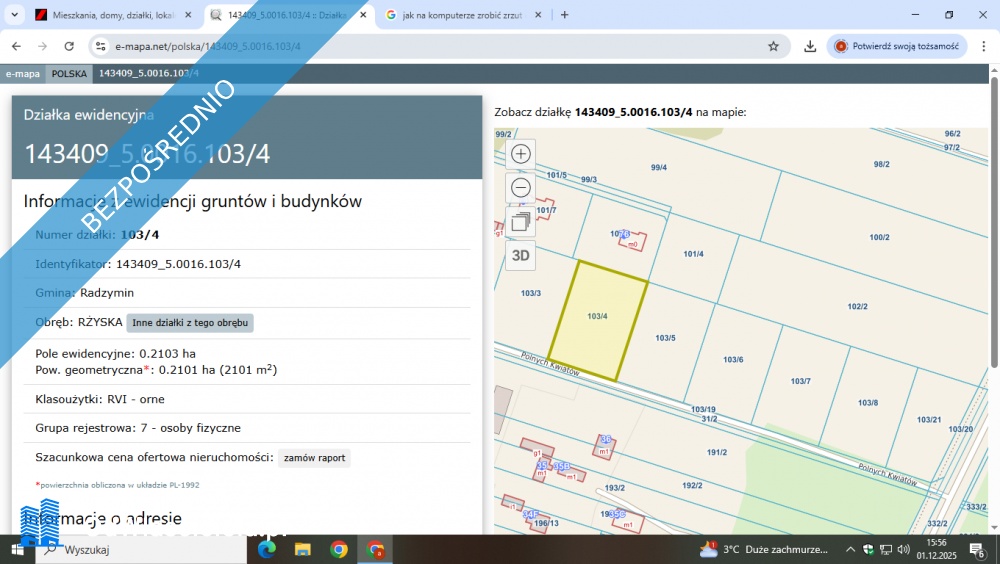The width and height of the screenshot is (1000, 564).
Task: Zoom in on the parcel map
Action: (x=521, y=154)
